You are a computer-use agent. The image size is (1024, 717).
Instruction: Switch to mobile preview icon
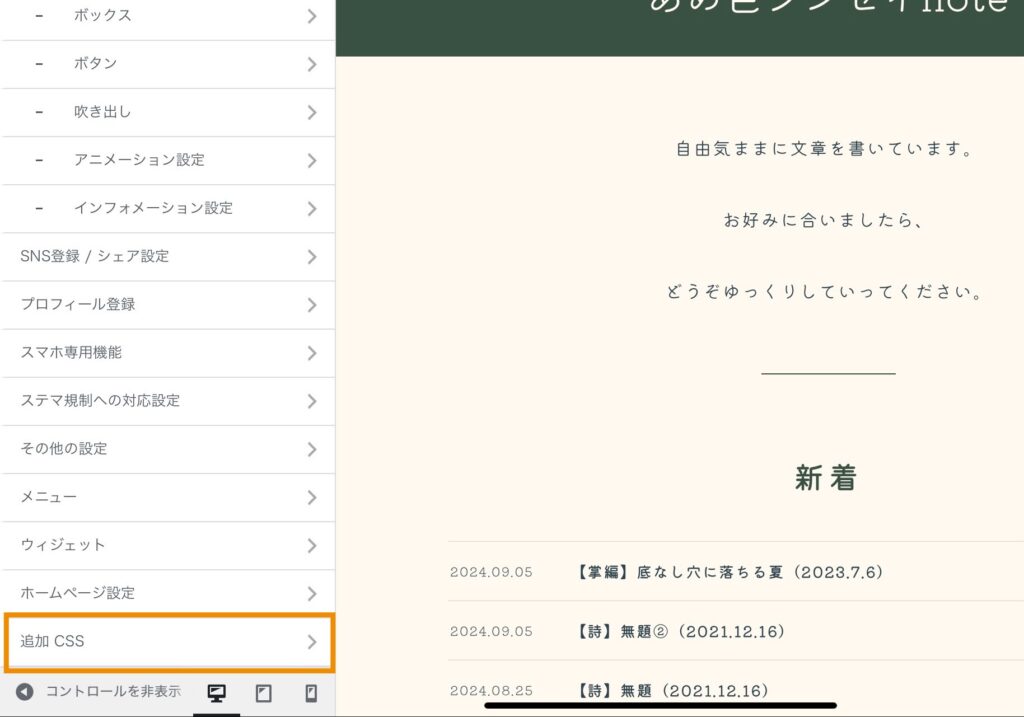(312, 693)
